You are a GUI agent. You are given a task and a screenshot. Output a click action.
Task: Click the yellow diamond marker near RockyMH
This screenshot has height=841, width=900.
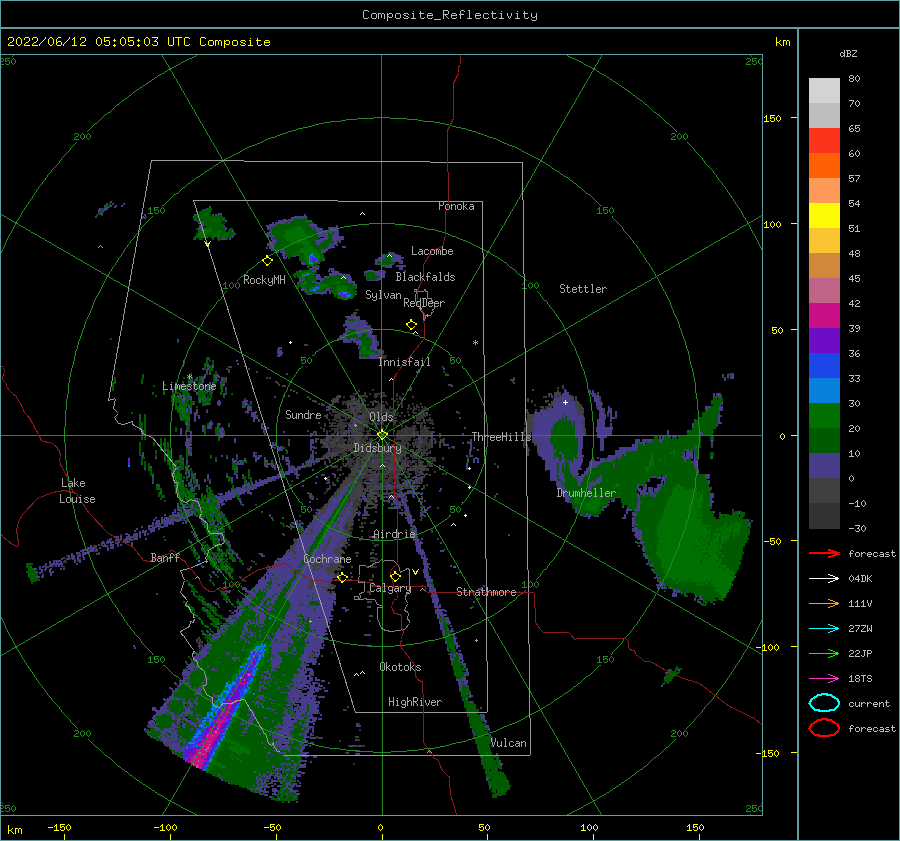267,261
